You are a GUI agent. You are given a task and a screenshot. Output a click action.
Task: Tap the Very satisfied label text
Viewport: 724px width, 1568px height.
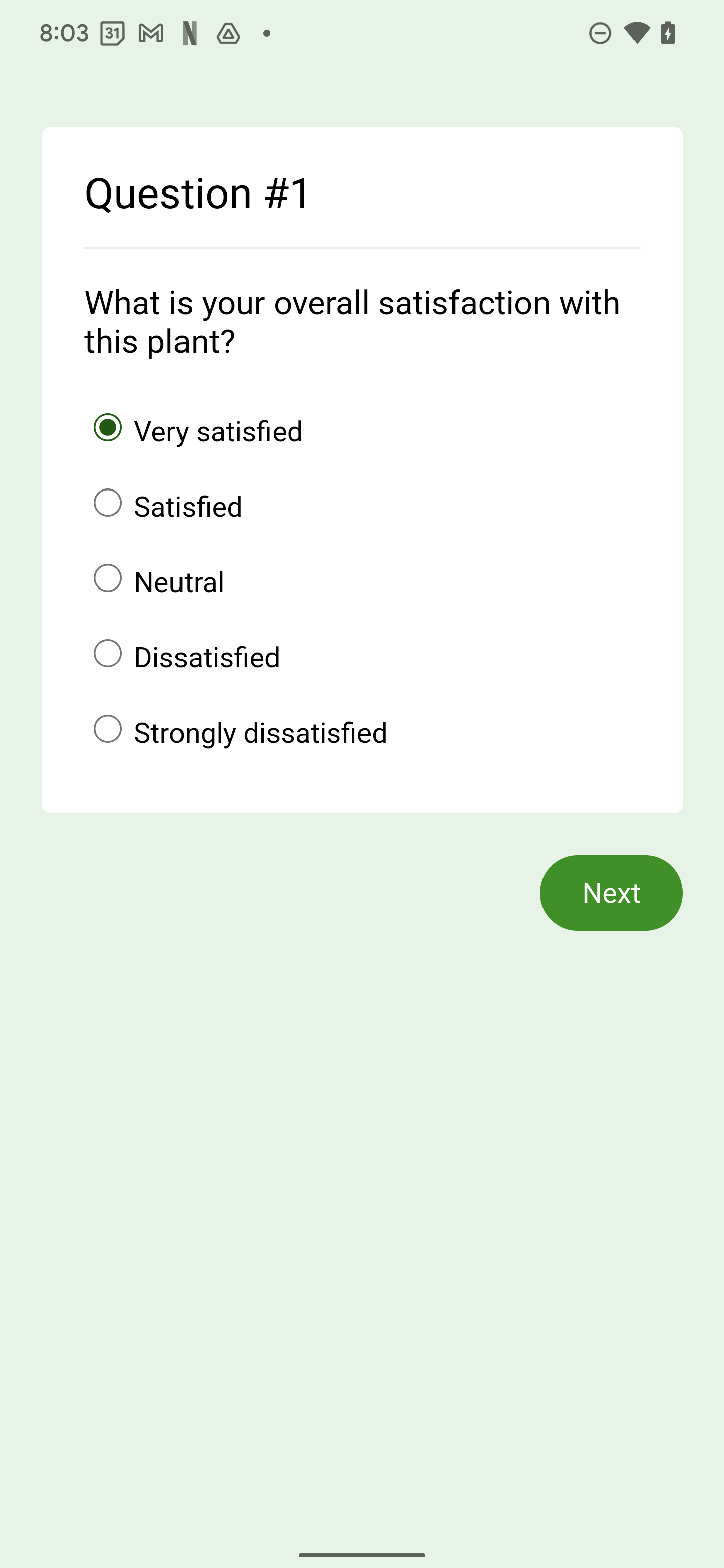(217, 430)
